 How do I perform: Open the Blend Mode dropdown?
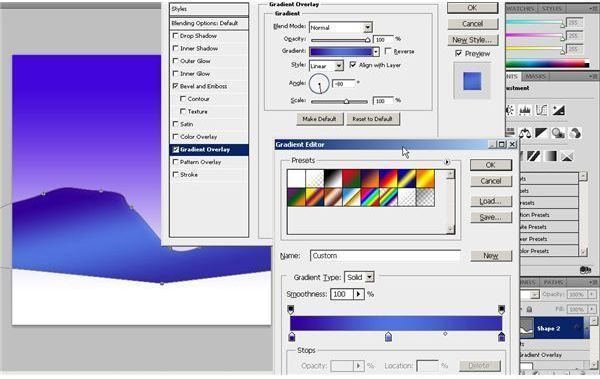click(x=341, y=27)
